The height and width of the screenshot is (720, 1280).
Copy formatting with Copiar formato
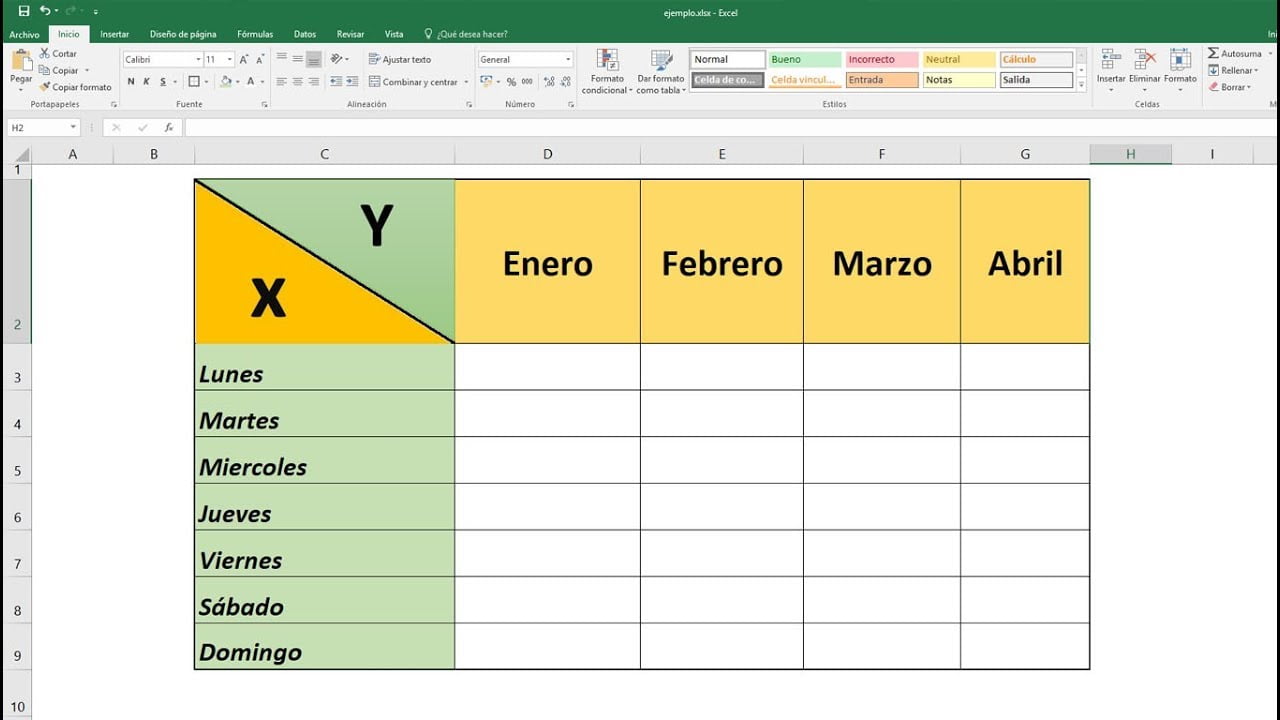click(x=76, y=87)
